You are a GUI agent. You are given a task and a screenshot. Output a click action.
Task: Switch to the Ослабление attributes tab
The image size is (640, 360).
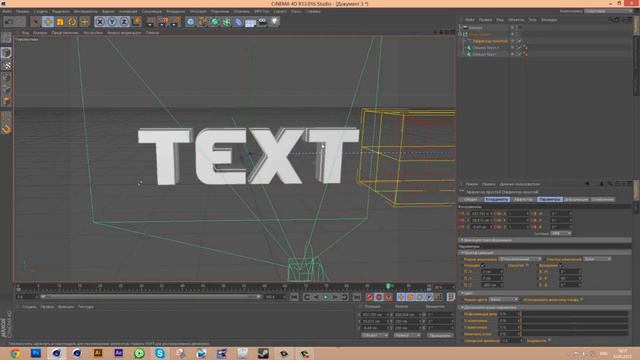(602, 199)
